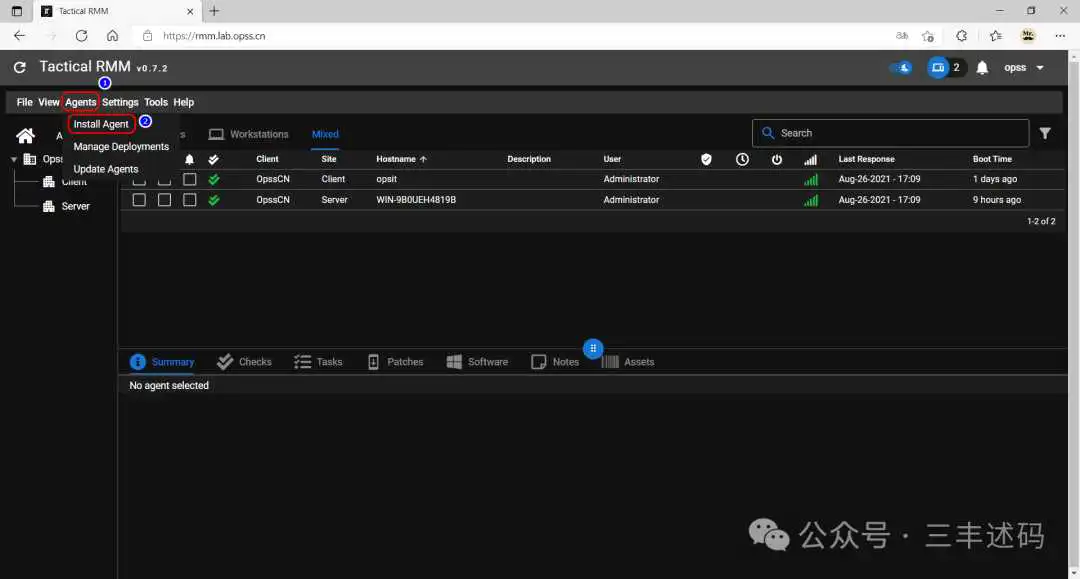1080x579 pixels.
Task: Toggle the dark mode switch in the header
Action: pyautogui.click(x=901, y=67)
